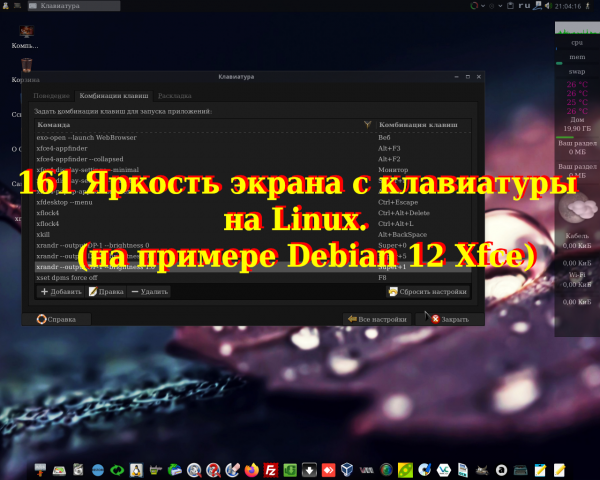The width and height of the screenshot is (600, 480).
Task: Click the red-green circular tray indicator
Action: tap(474, 6)
